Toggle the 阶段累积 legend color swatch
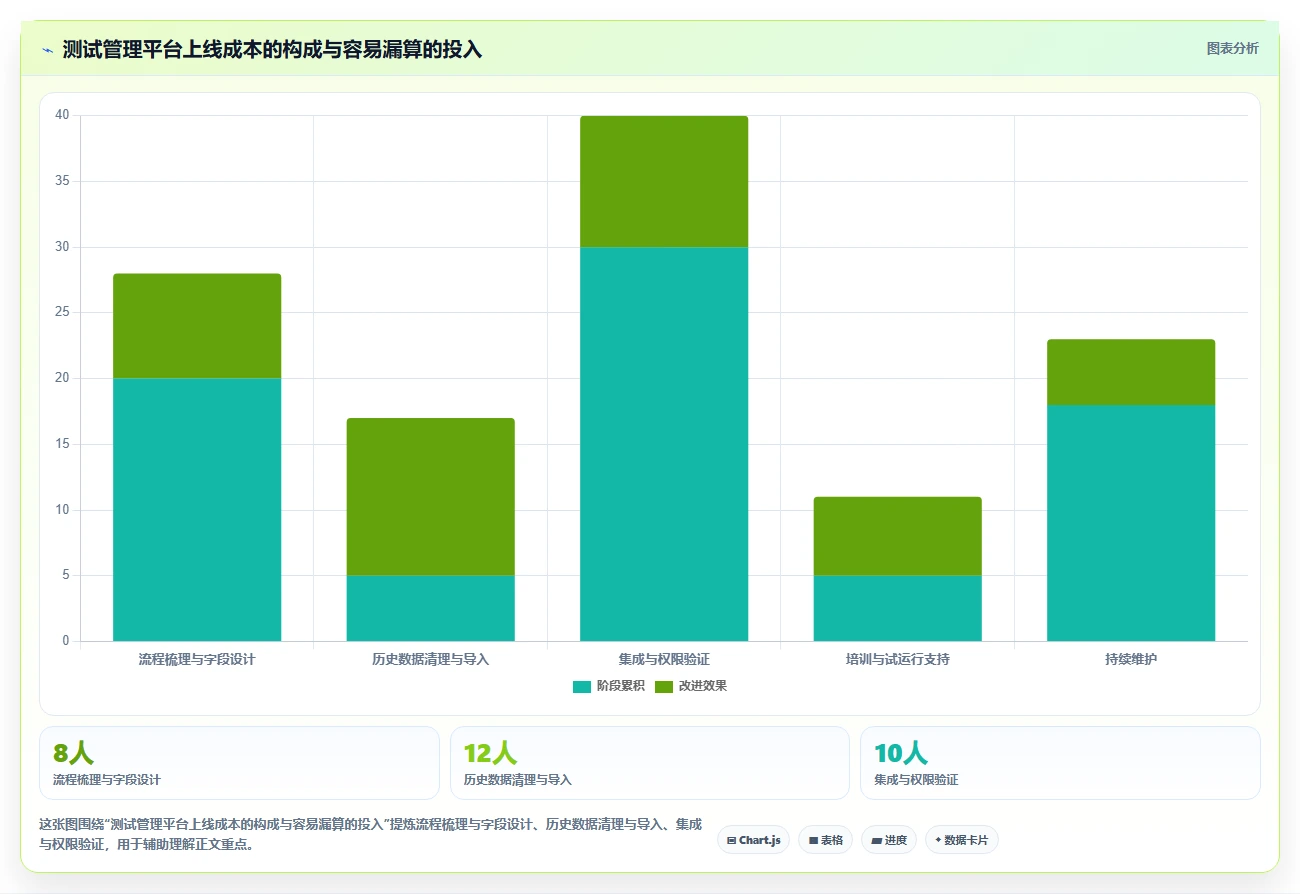1300x894 pixels. [582, 686]
